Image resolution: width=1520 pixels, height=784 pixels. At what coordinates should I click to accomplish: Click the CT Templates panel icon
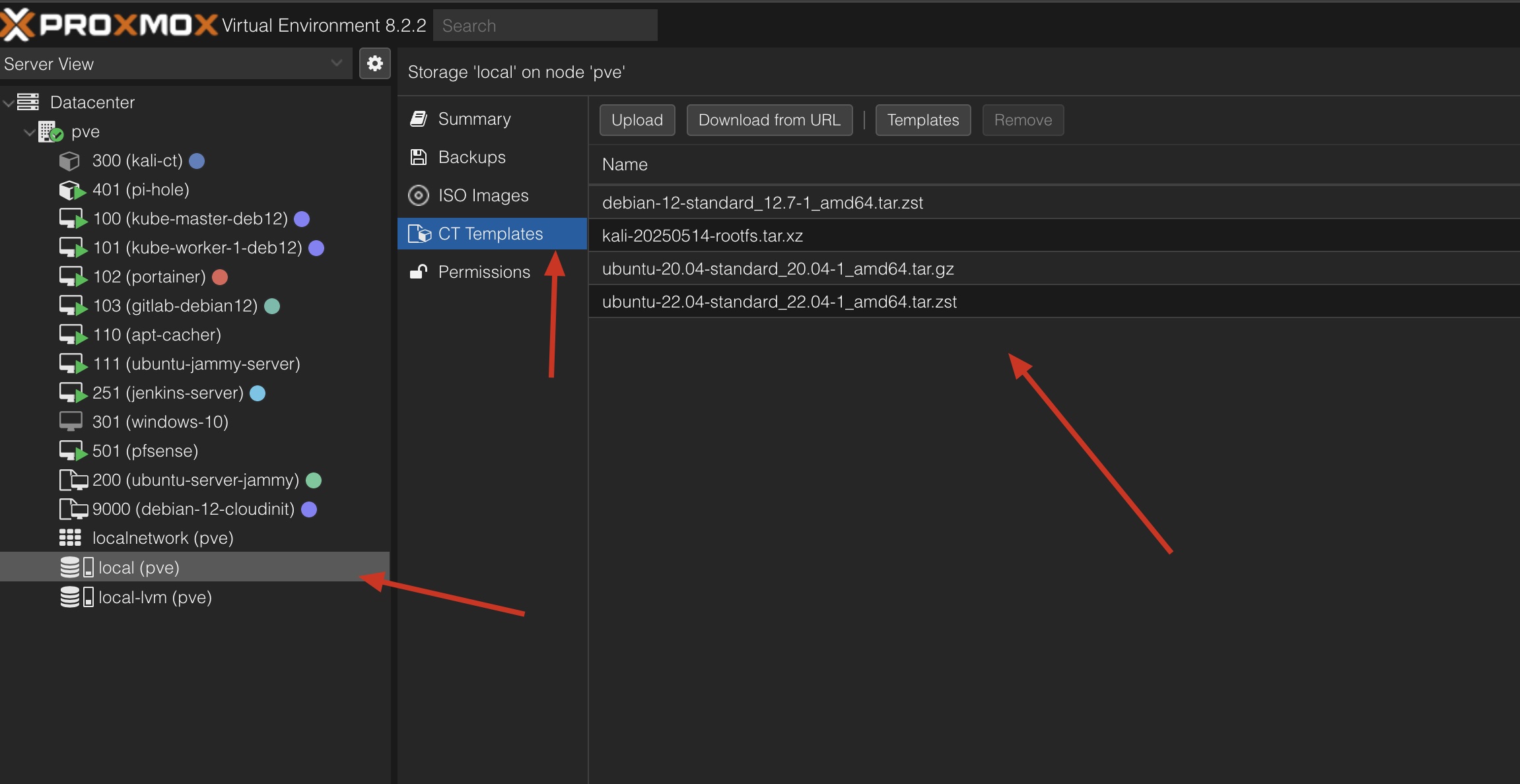point(419,234)
